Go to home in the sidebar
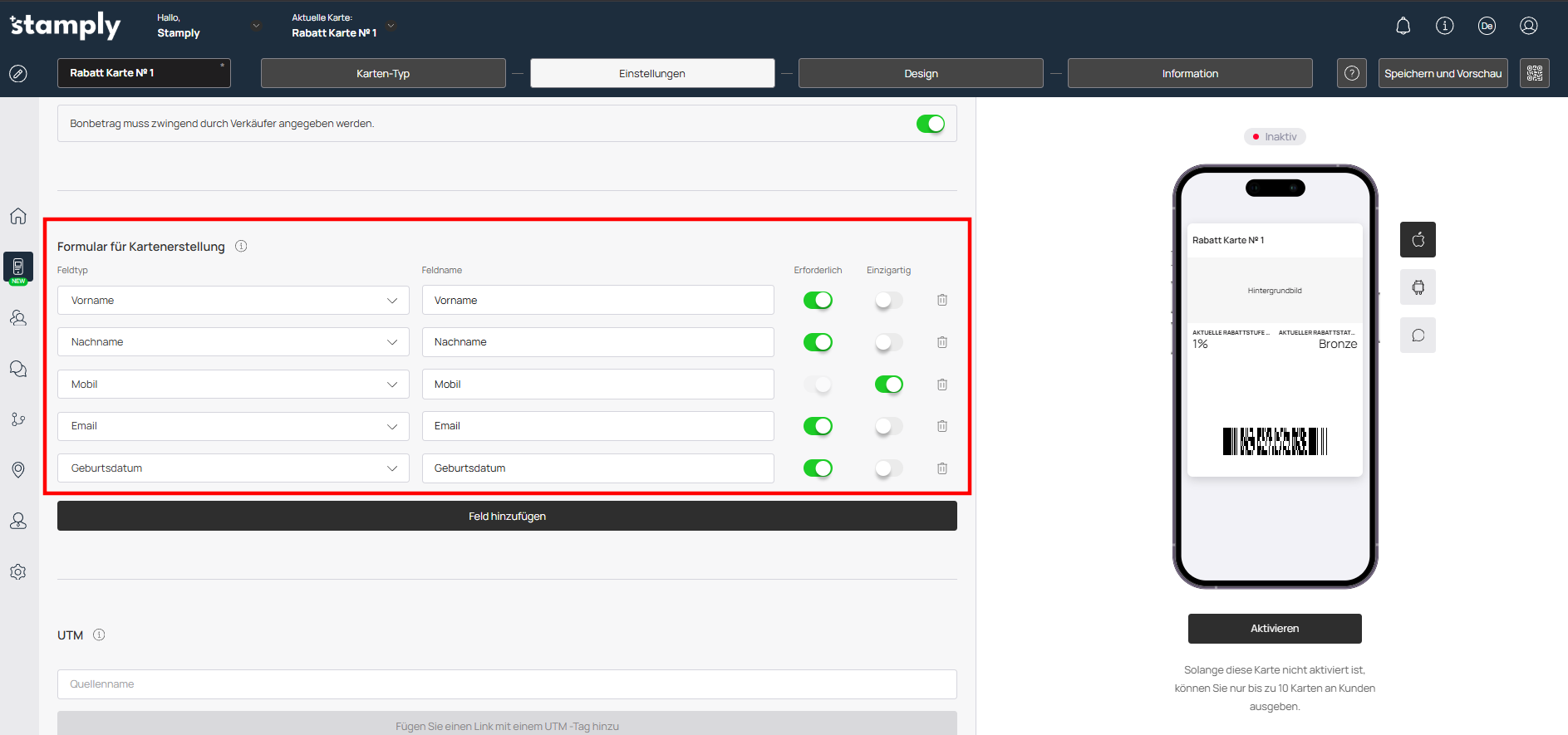 (x=18, y=216)
